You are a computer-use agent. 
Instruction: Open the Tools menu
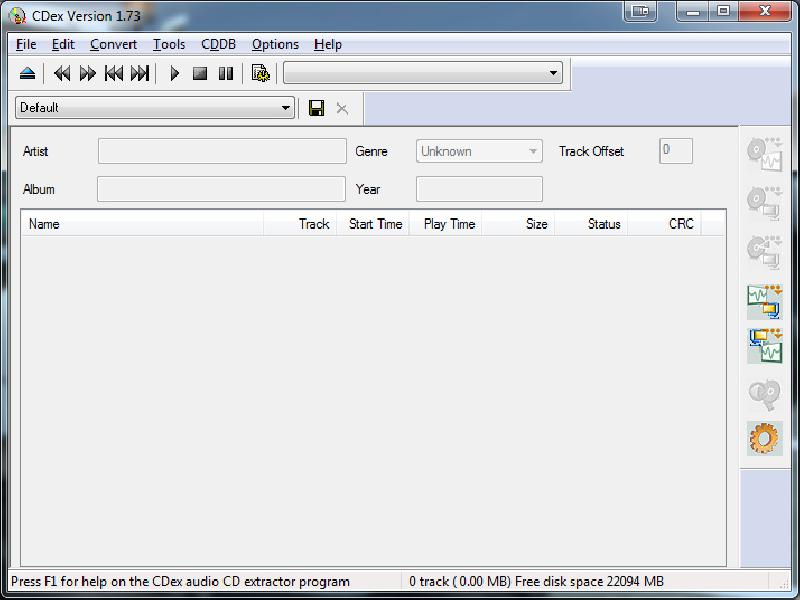point(169,45)
